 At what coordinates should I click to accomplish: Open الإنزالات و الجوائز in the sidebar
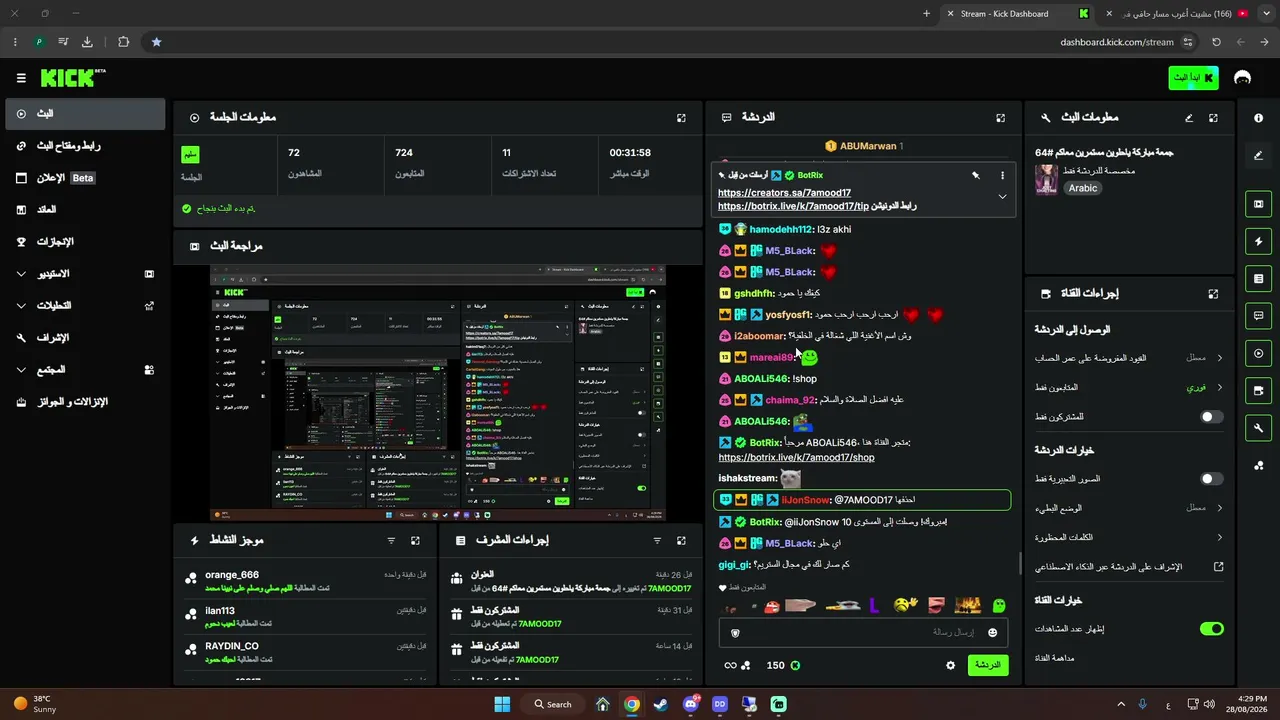coord(84,402)
